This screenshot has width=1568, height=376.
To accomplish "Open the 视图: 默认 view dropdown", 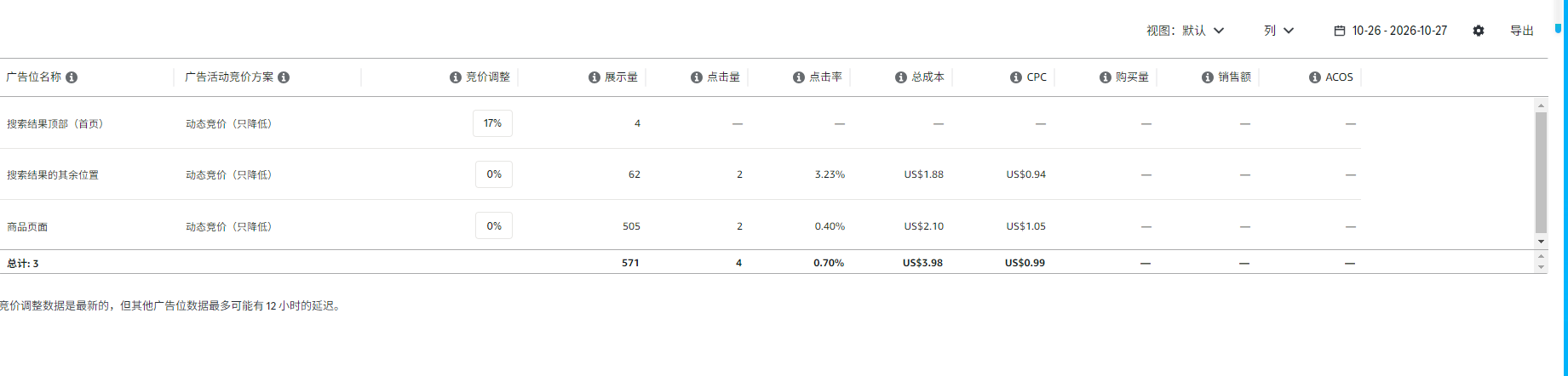I will click(x=1186, y=31).
